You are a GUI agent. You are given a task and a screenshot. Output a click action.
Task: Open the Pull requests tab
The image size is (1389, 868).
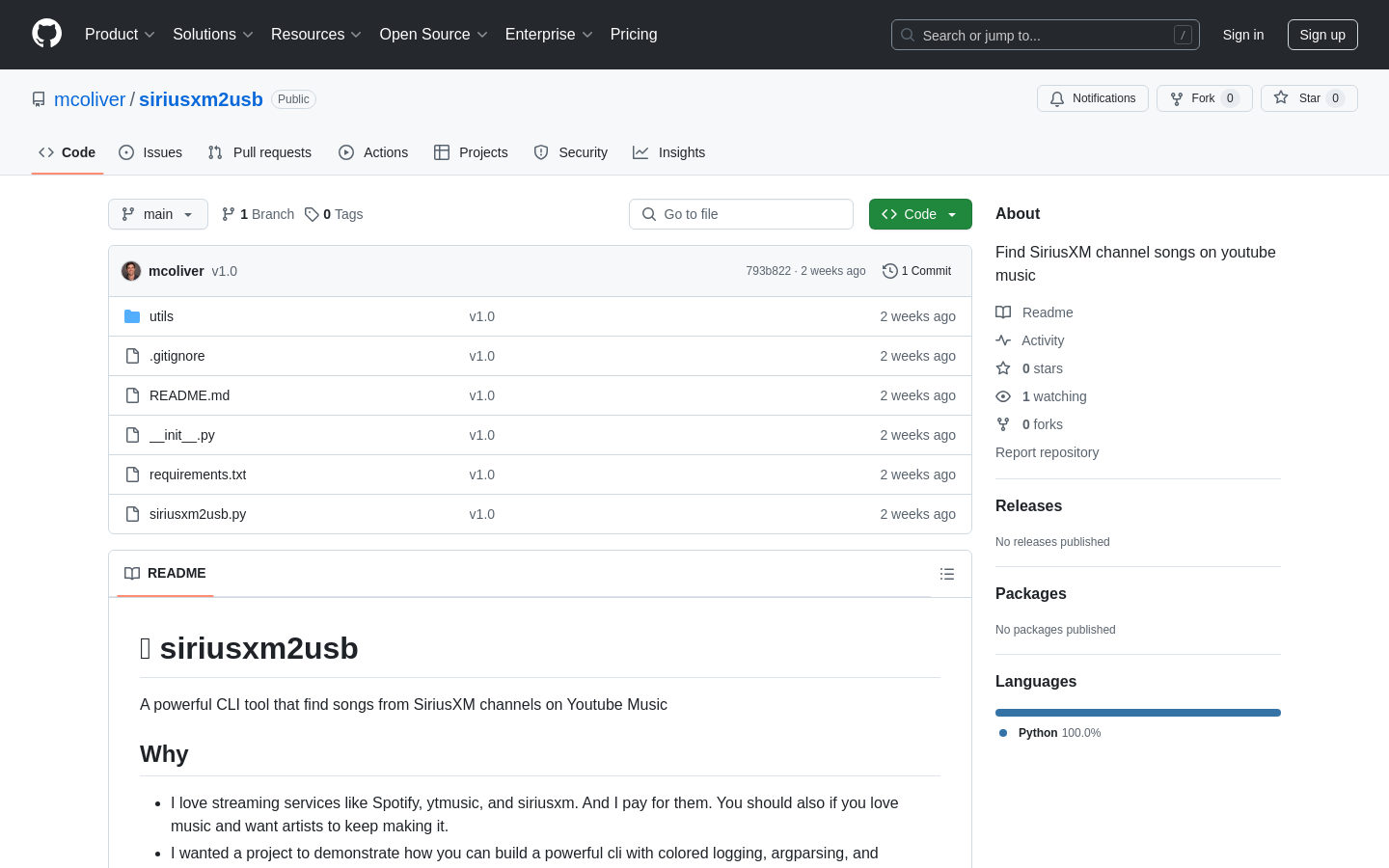tap(259, 152)
